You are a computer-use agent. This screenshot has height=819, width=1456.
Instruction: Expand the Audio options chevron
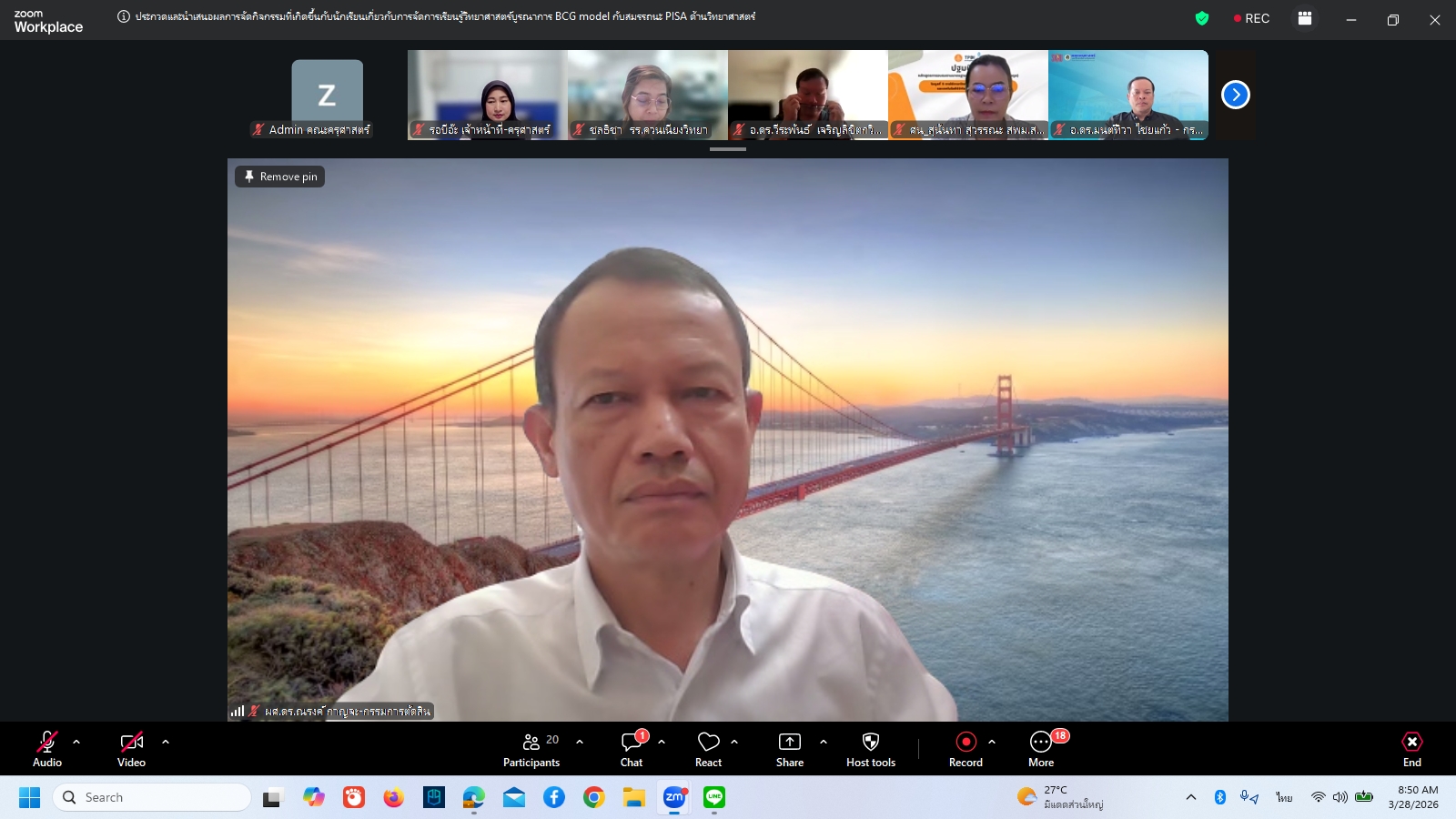76,742
